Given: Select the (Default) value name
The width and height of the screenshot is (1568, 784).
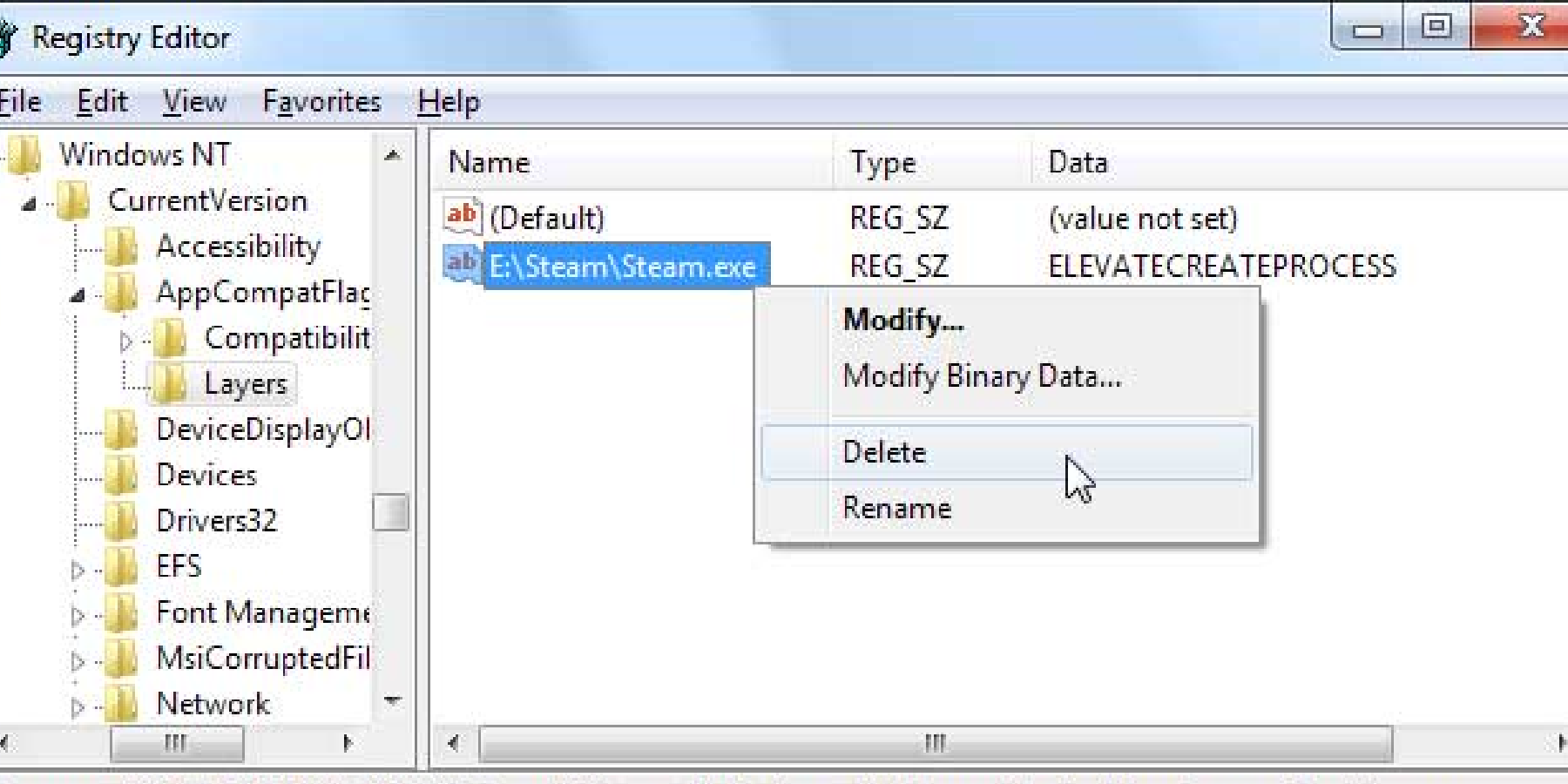Looking at the screenshot, I should pos(546,218).
